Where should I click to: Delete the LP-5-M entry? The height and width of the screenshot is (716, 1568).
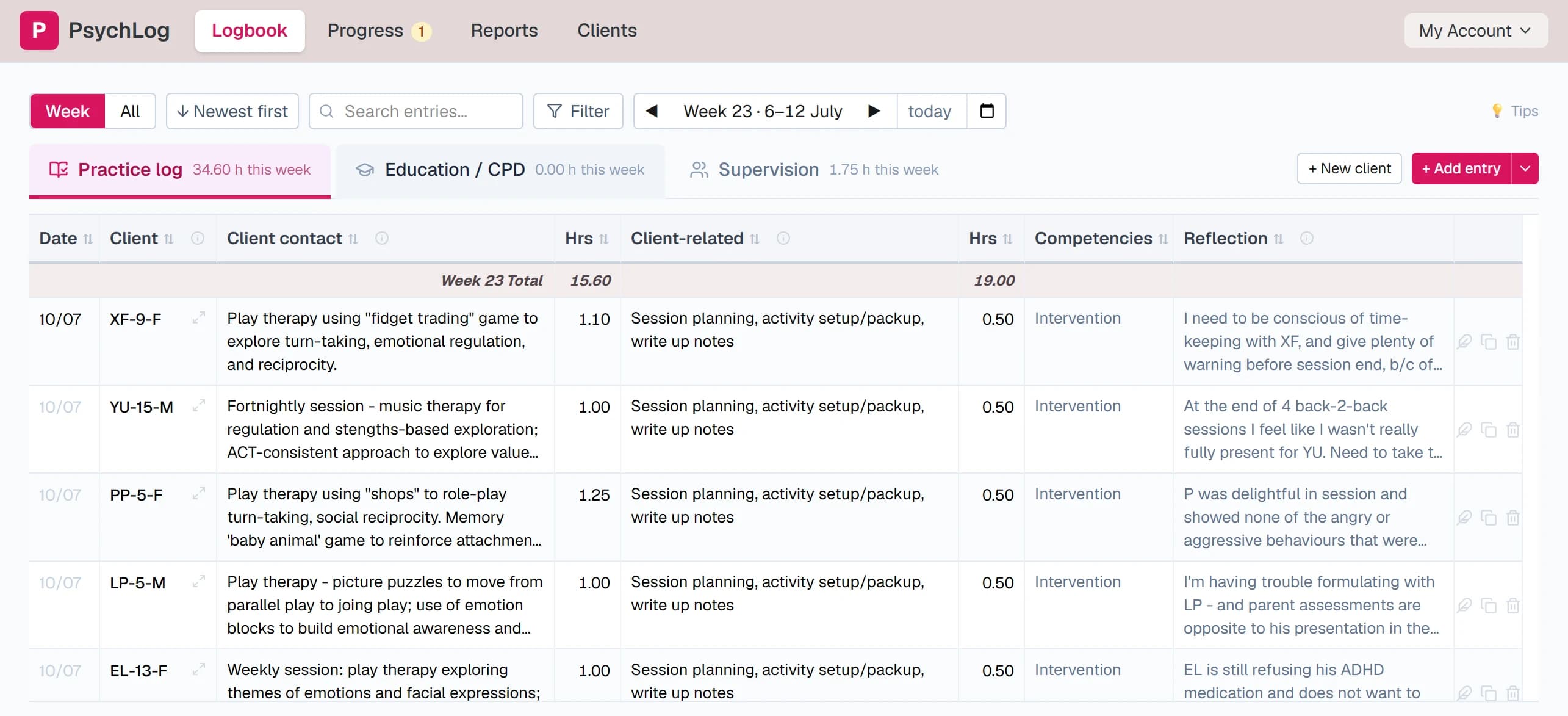pos(1513,606)
